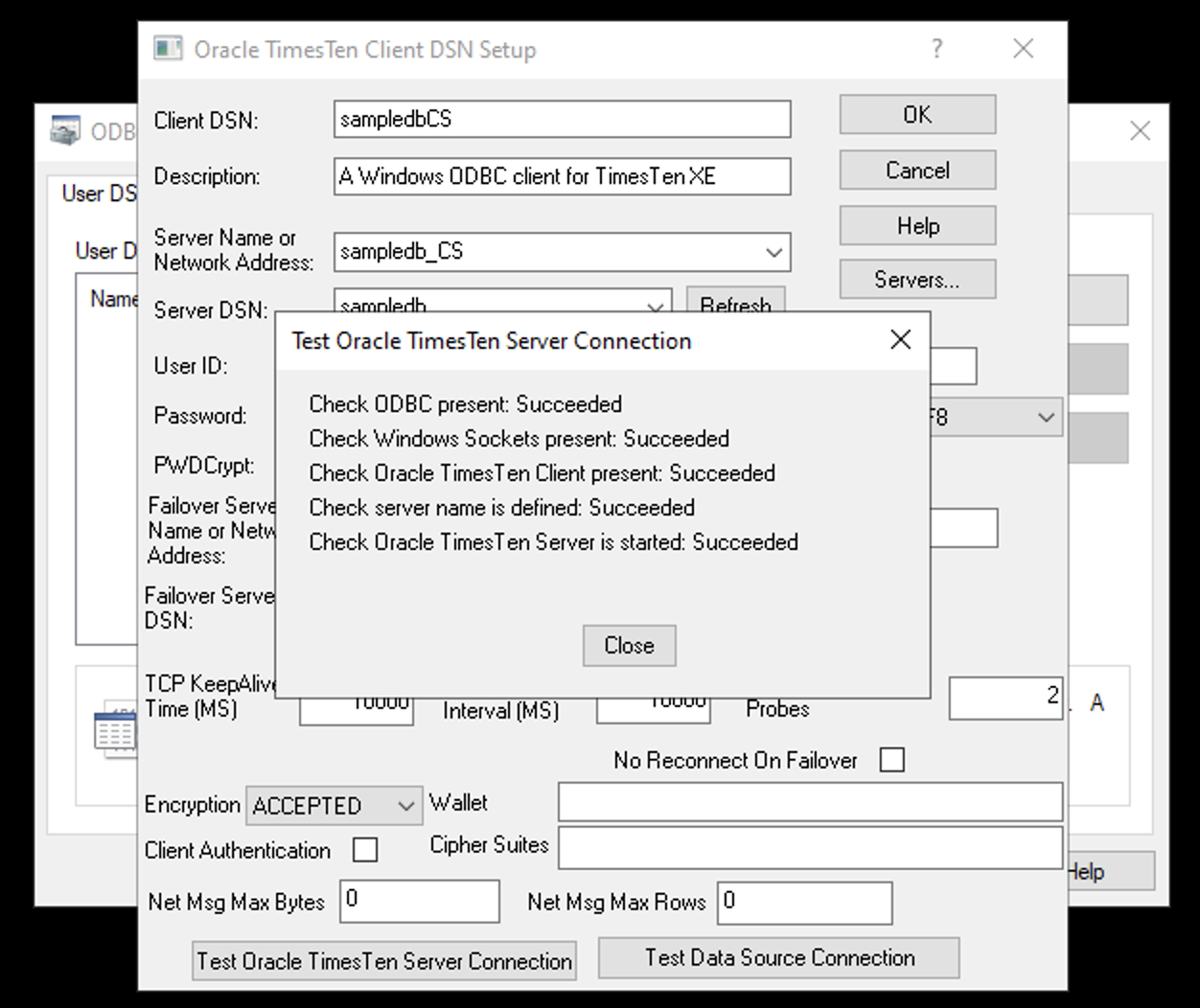Click the ODBC Administrator icon in background window
1200x1008 pixels.
pos(63,131)
